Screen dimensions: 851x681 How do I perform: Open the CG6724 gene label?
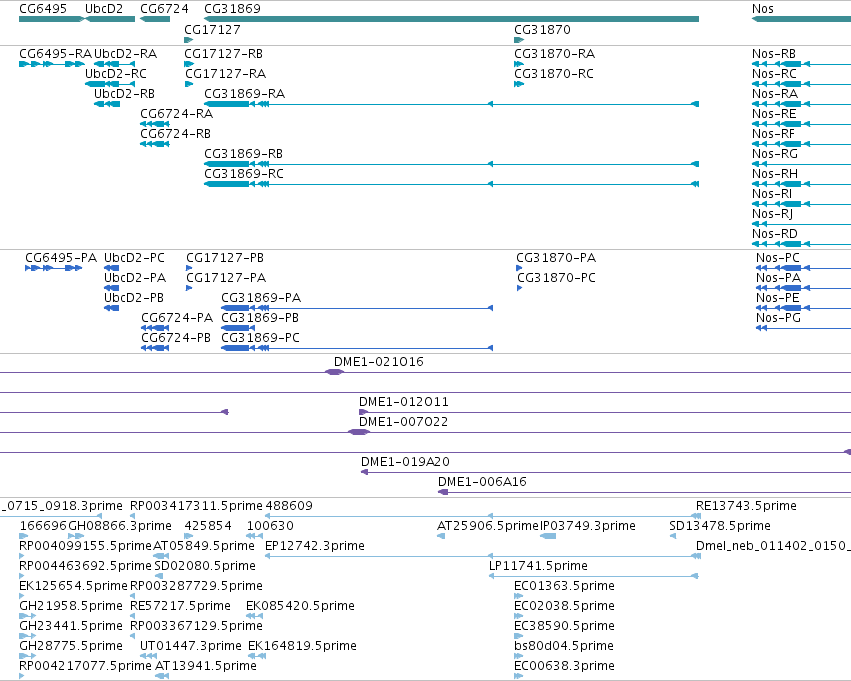164,9
